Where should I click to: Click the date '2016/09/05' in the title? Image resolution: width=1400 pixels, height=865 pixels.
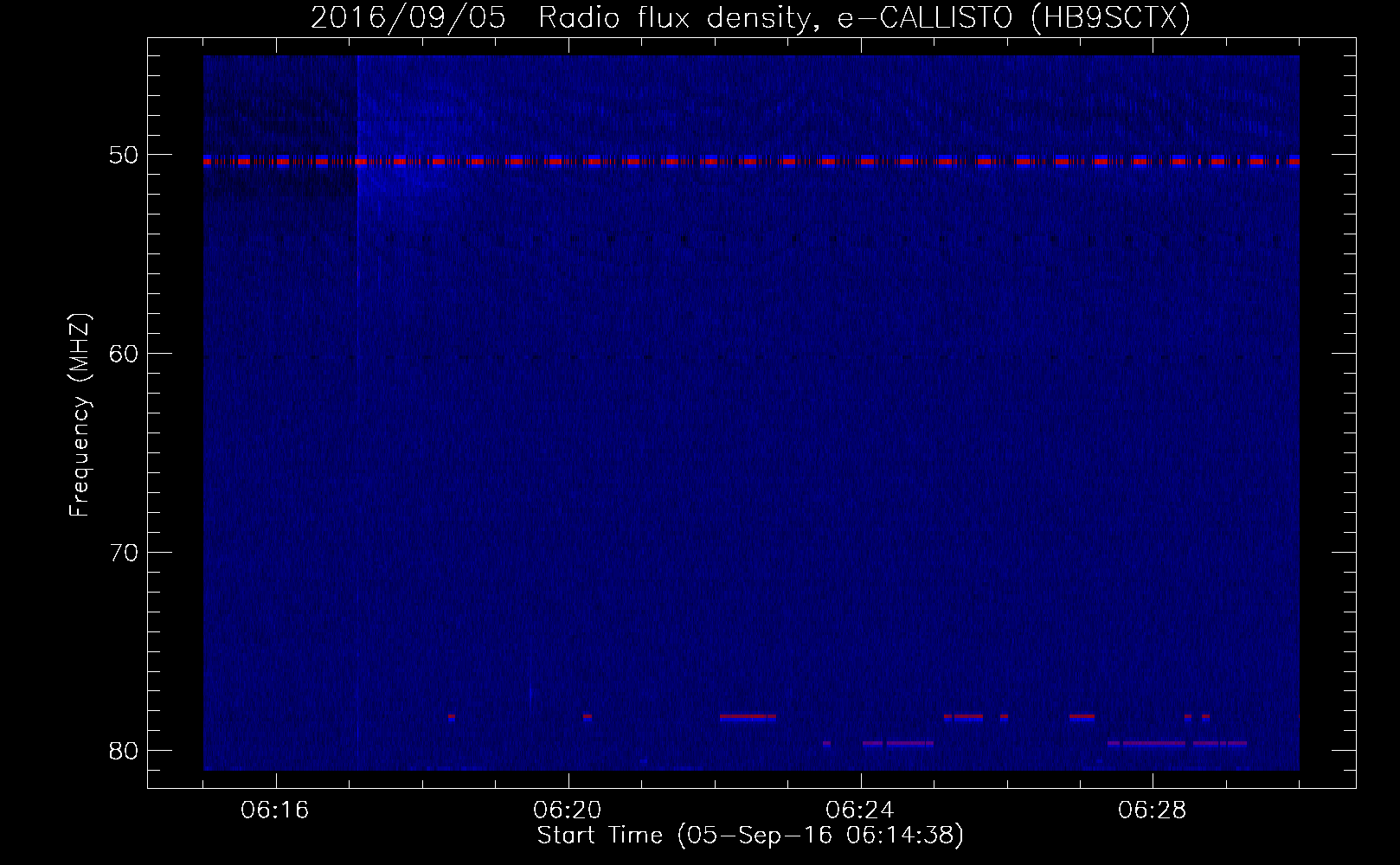(x=408, y=17)
